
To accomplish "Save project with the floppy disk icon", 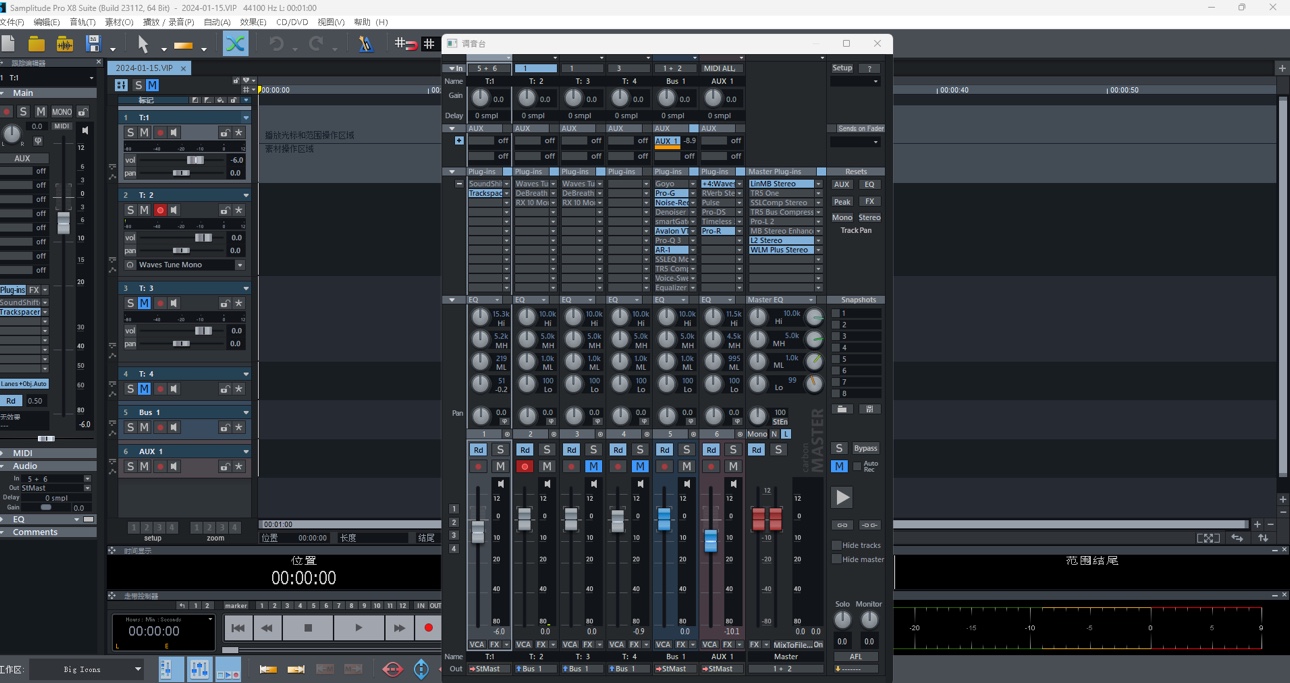I will click(93, 44).
